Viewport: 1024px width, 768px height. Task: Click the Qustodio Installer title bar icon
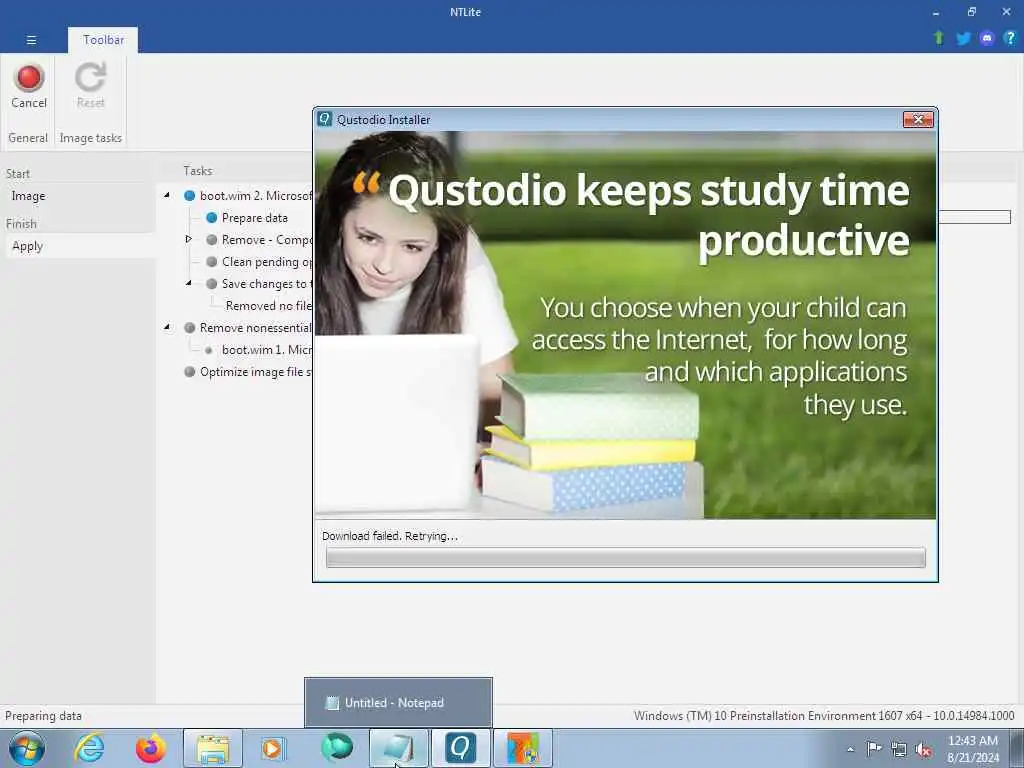pos(325,119)
